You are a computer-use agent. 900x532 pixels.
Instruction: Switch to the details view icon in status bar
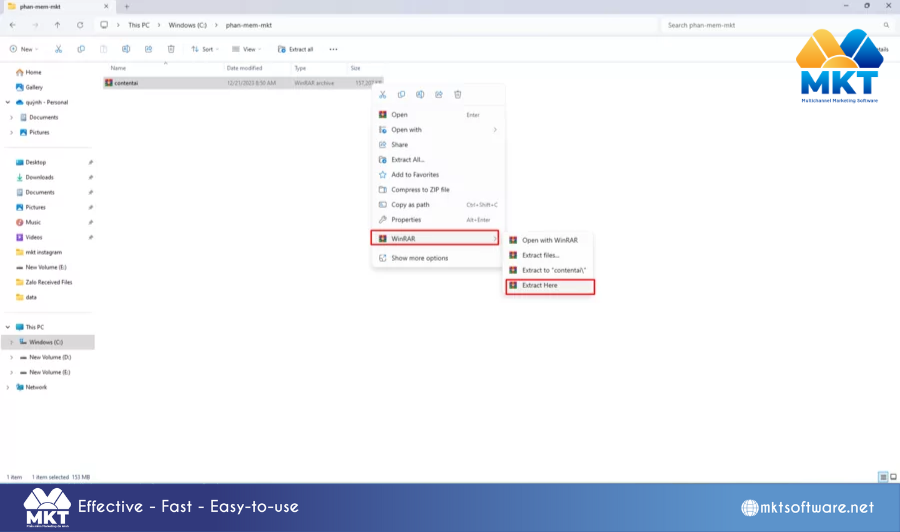point(883,477)
